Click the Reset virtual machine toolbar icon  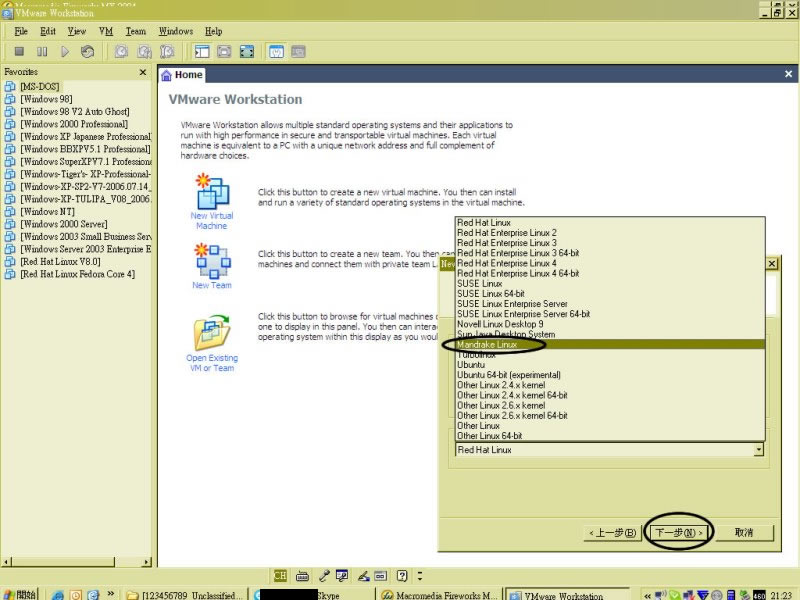coord(87,52)
